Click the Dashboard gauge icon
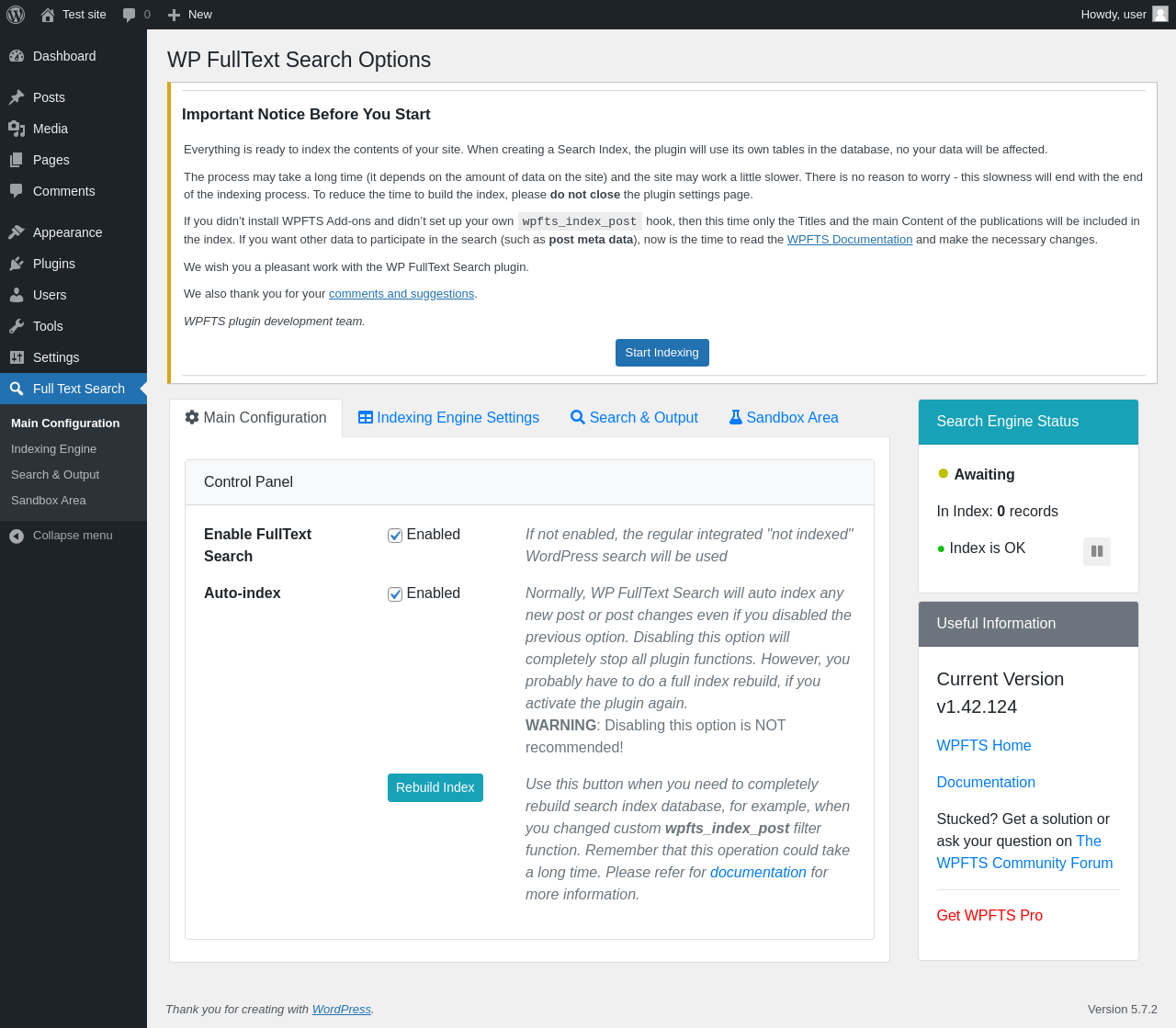1176x1028 pixels. (x=17, y=56)
